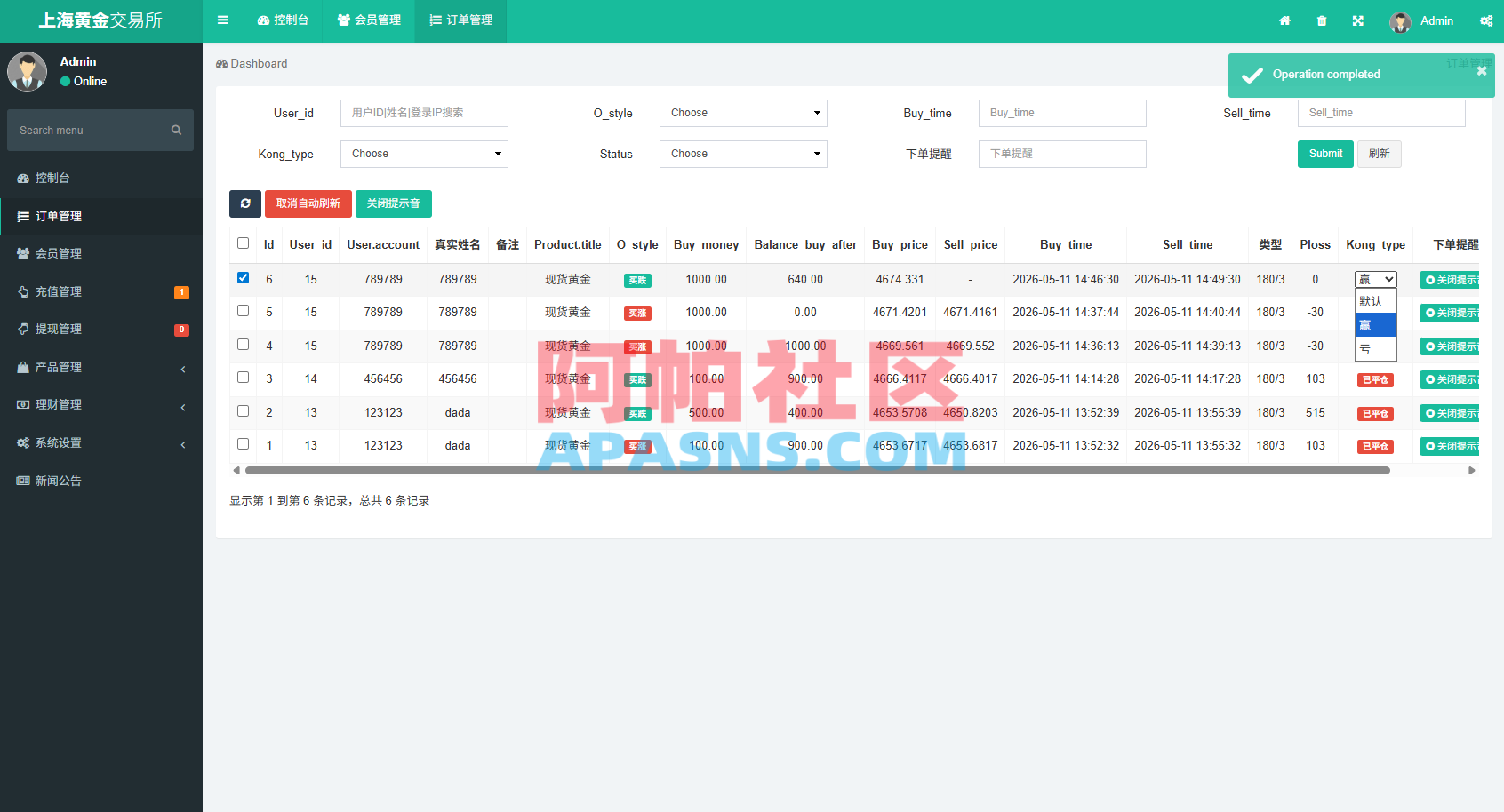The image size is (1504, 812).
Task: Click the 刷新 button next to Submit
Action: (x=1379, y=154)
